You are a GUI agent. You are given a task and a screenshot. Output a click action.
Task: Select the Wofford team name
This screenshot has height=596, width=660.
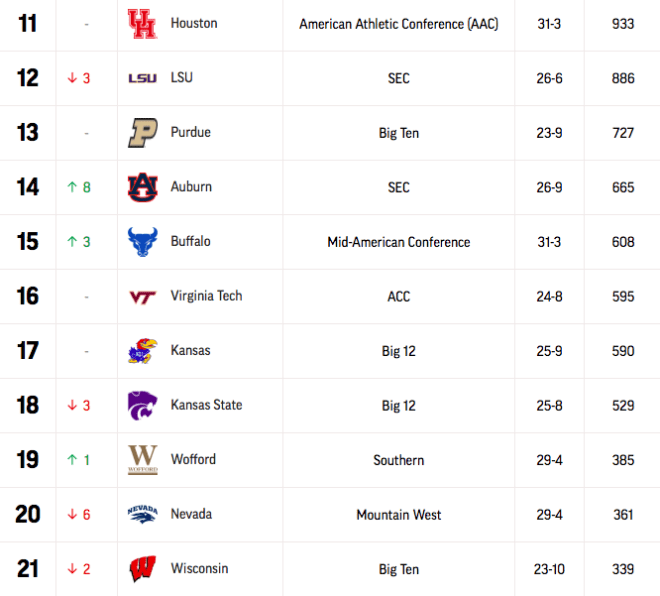[x=193, y=459]
